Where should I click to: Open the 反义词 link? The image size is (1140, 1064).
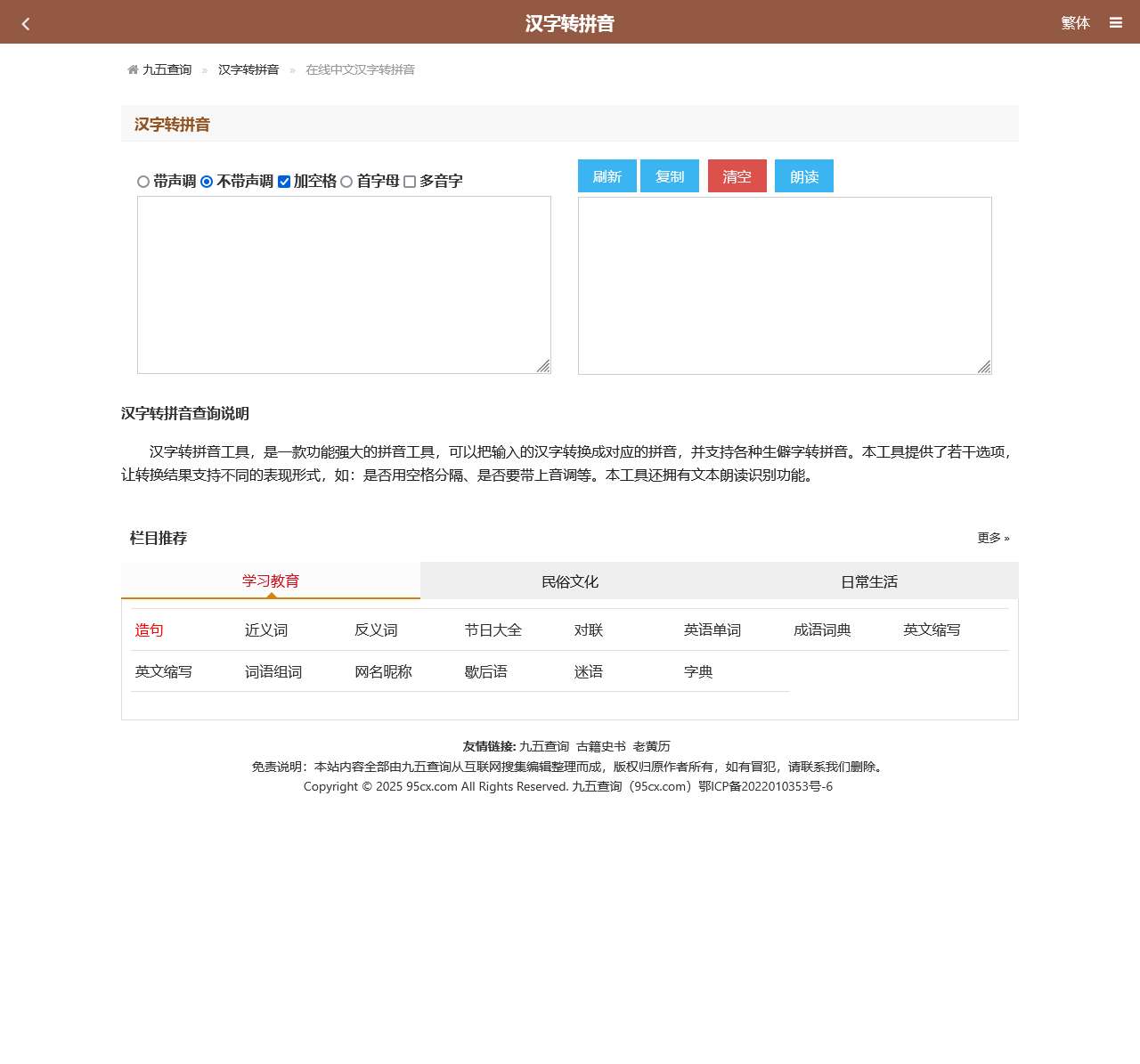[x=376, y=630]
